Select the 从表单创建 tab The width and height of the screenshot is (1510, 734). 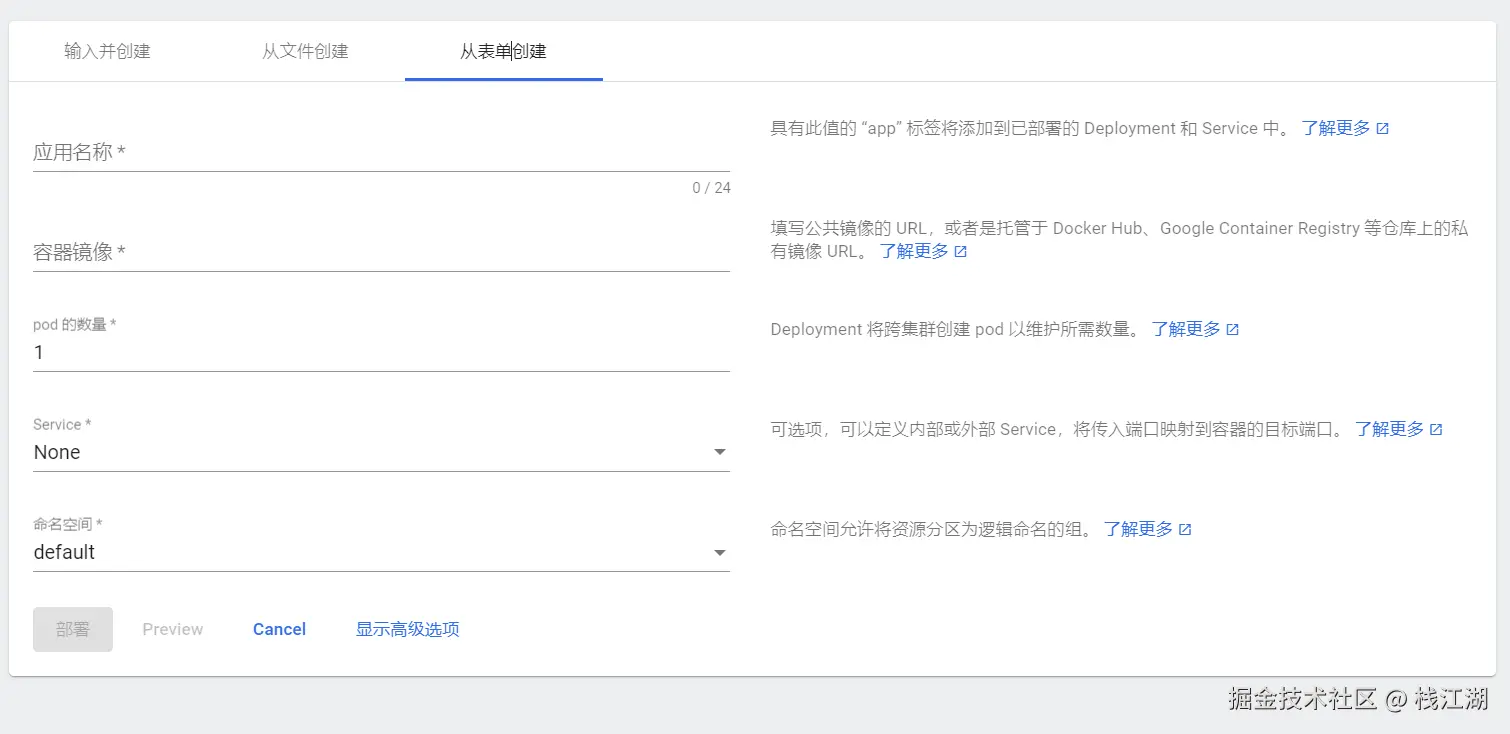503,51
